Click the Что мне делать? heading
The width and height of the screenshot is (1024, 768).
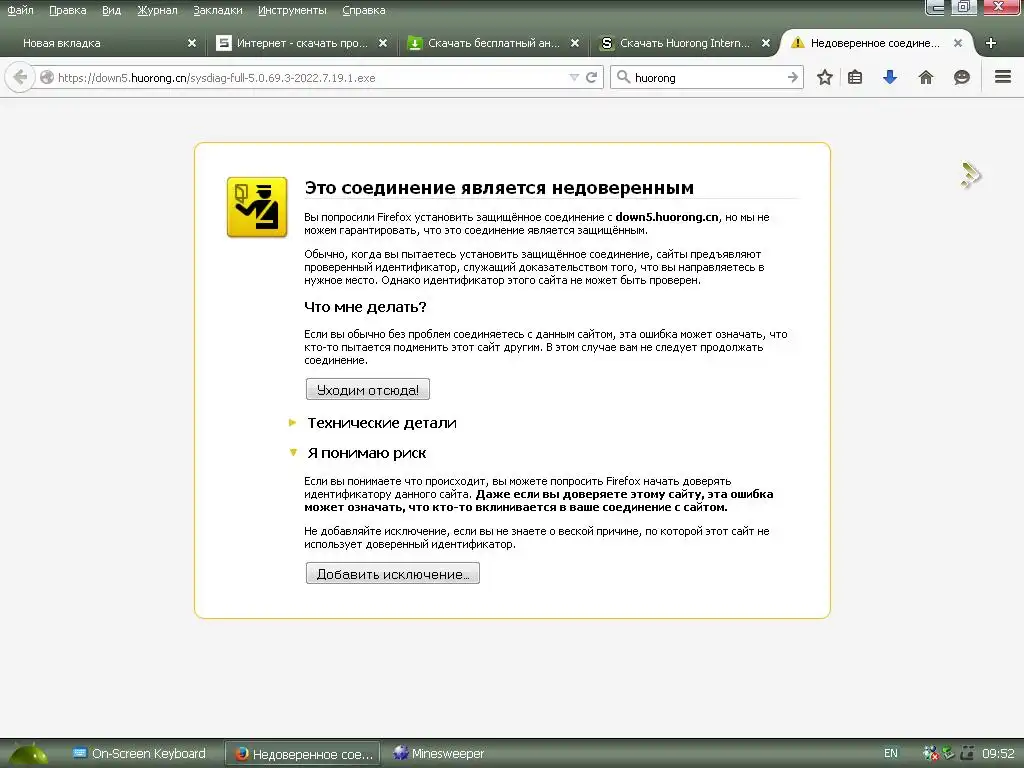click(365, 307)
